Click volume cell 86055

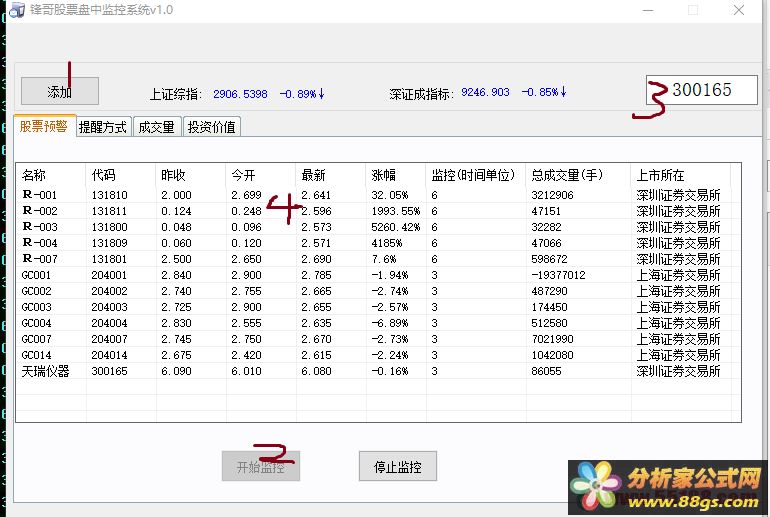coord(546,371)
